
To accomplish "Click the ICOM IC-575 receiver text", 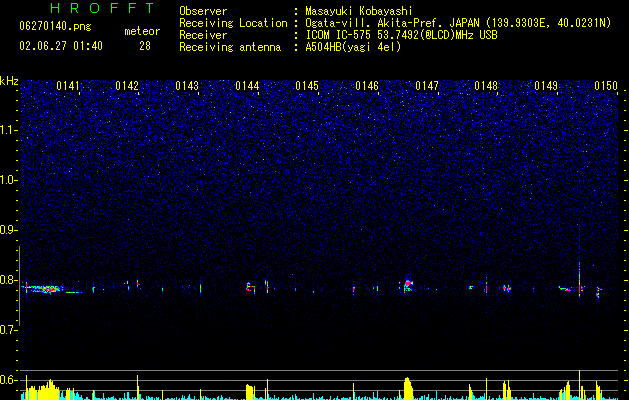I will point(402,35).
